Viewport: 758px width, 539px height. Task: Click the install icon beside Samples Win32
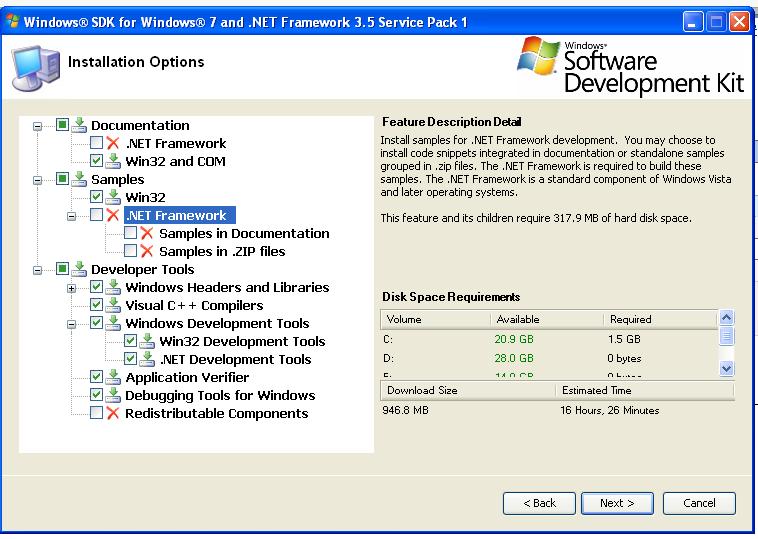pyautogui.click(x=113, y=197)
